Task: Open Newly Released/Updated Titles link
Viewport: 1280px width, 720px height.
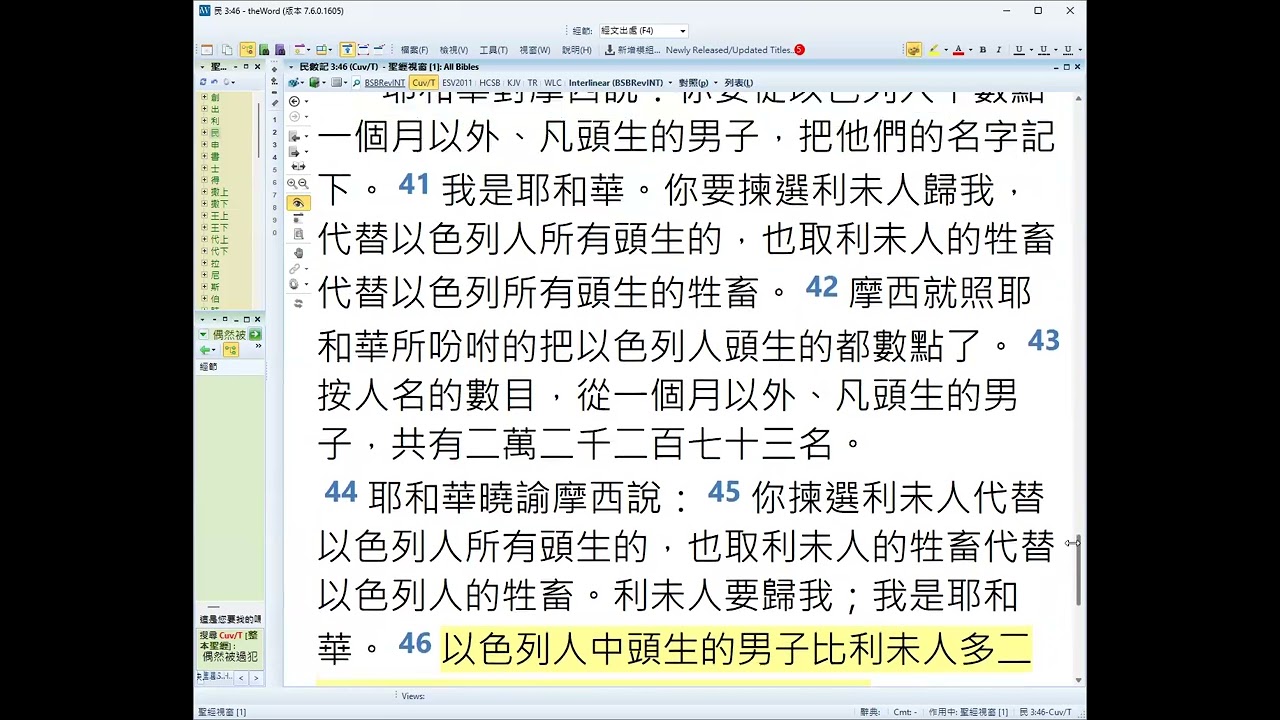Action: [729, 50]
